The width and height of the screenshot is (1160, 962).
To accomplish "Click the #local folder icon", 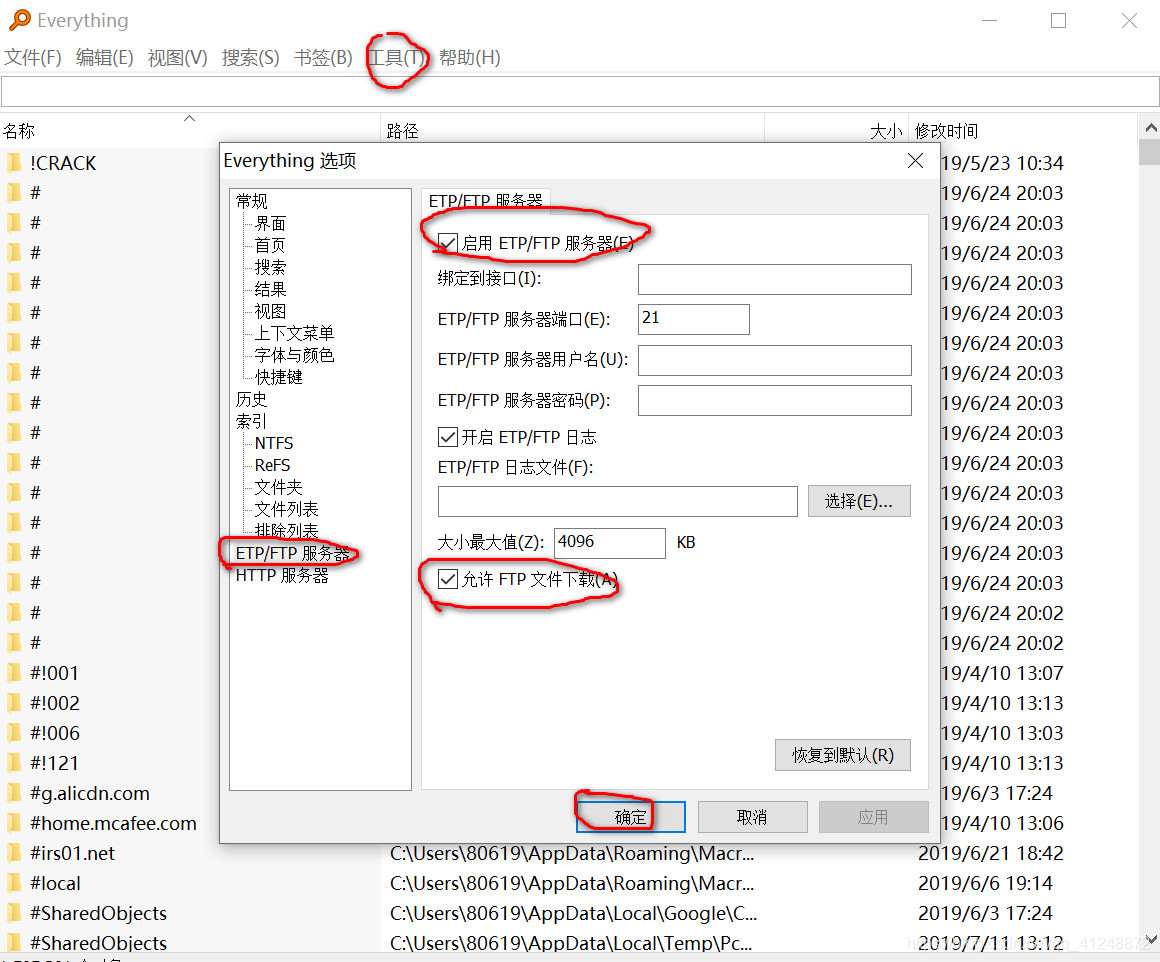I will (14, 884).
